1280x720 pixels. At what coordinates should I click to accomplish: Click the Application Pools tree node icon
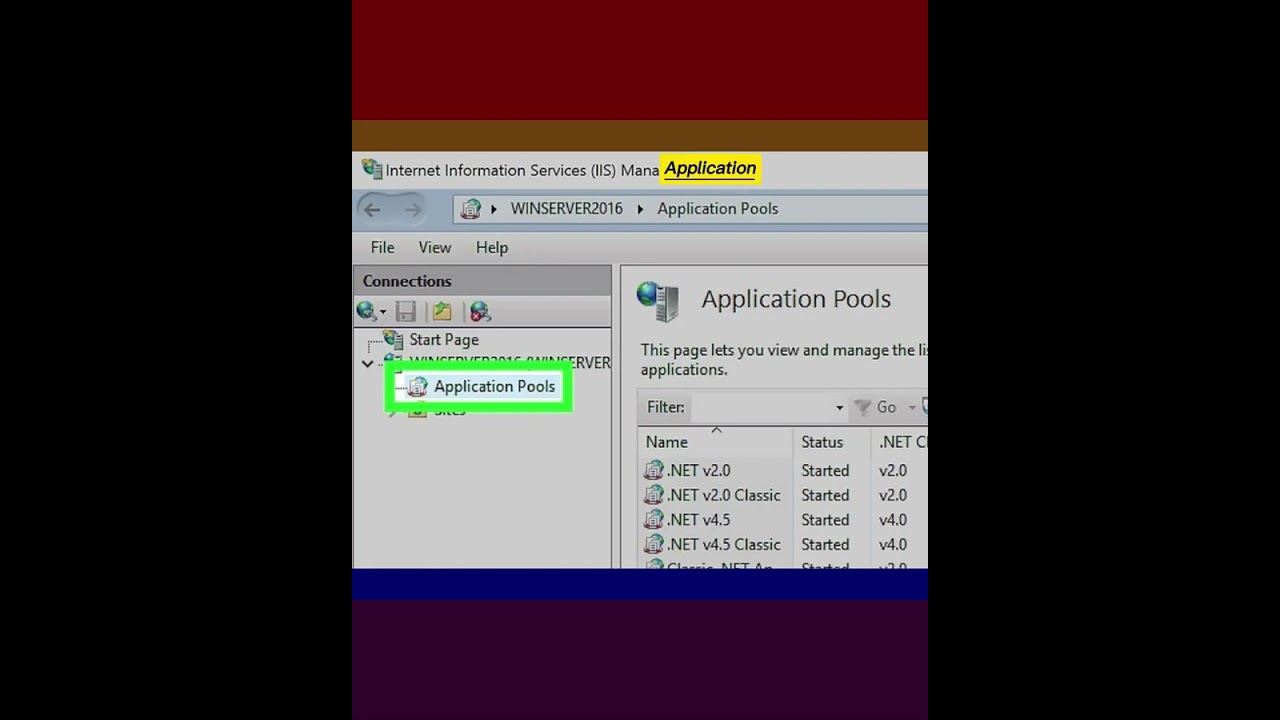417,387
